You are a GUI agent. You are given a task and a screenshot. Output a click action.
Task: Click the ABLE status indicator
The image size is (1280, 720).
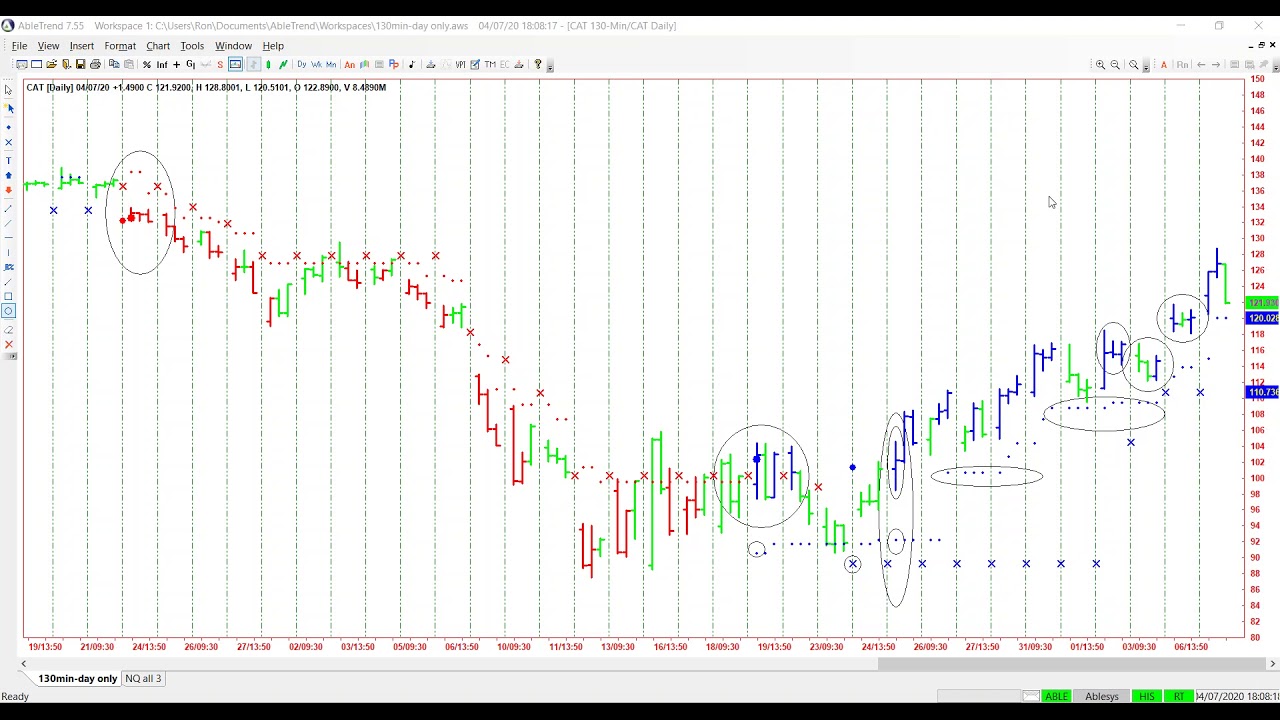click(x=1056, y=696)
